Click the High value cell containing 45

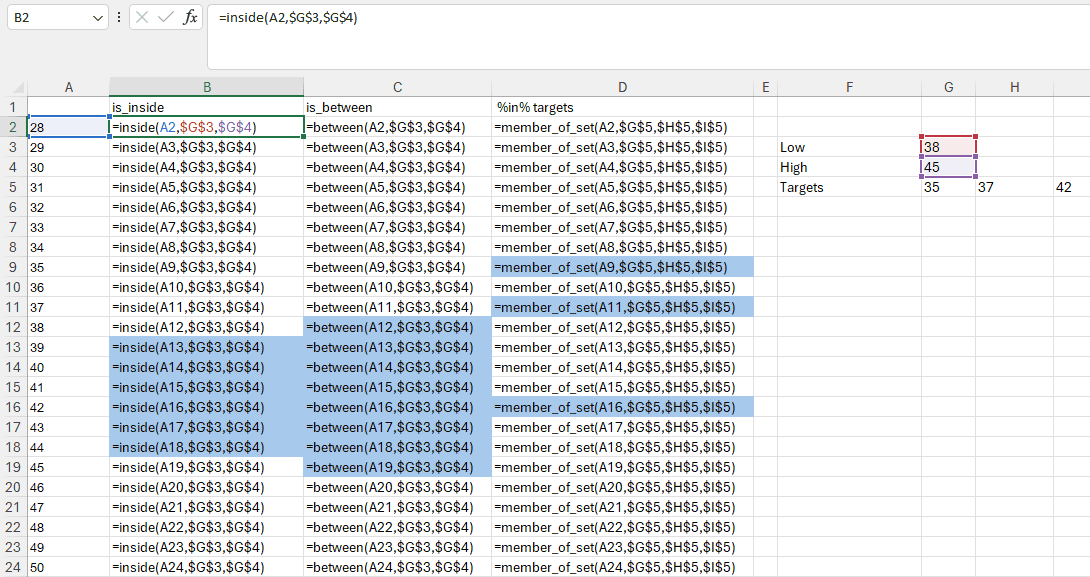tap(948, 167)
